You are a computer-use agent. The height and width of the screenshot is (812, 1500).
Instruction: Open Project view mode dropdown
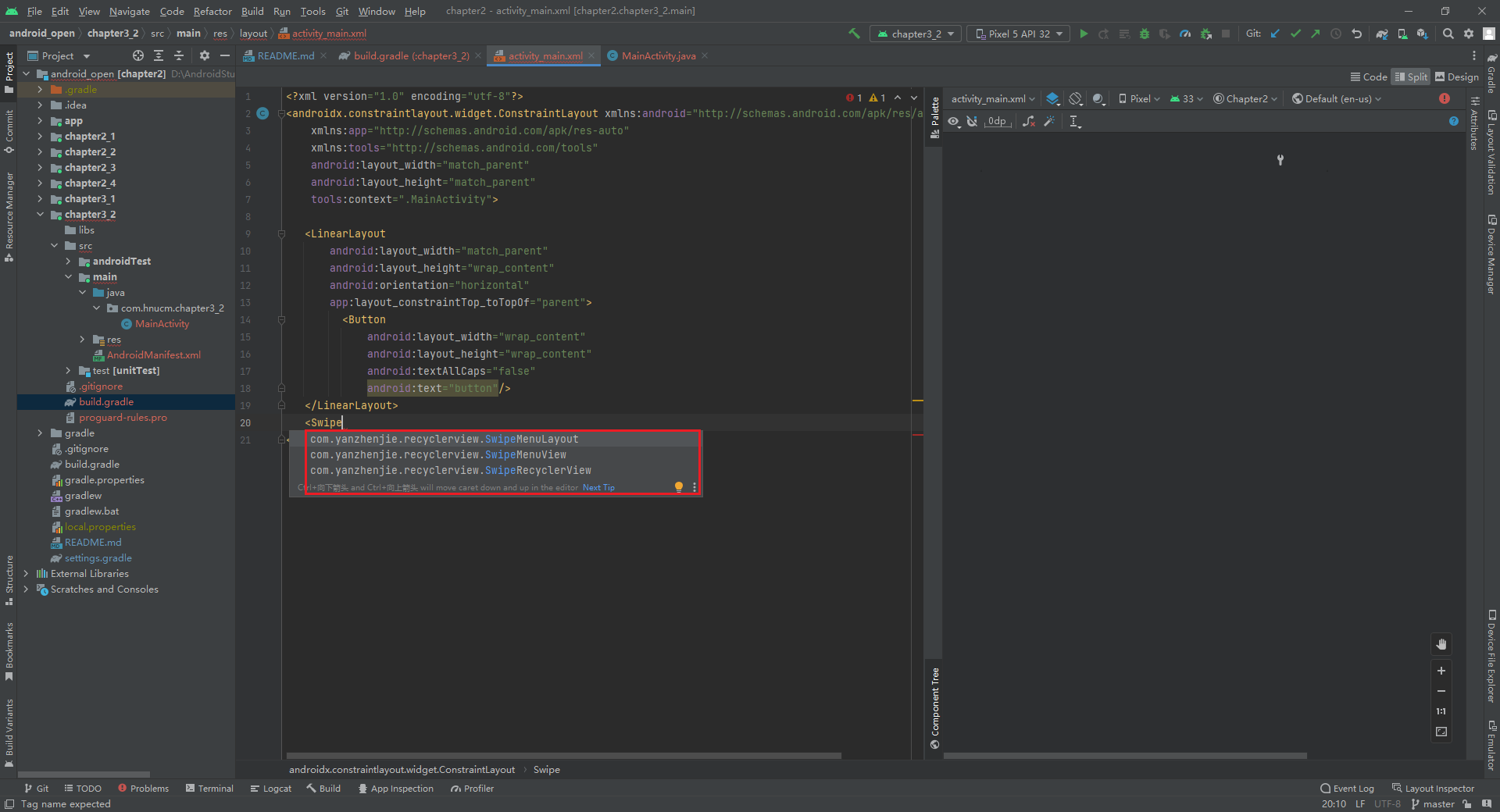[59, 55]
